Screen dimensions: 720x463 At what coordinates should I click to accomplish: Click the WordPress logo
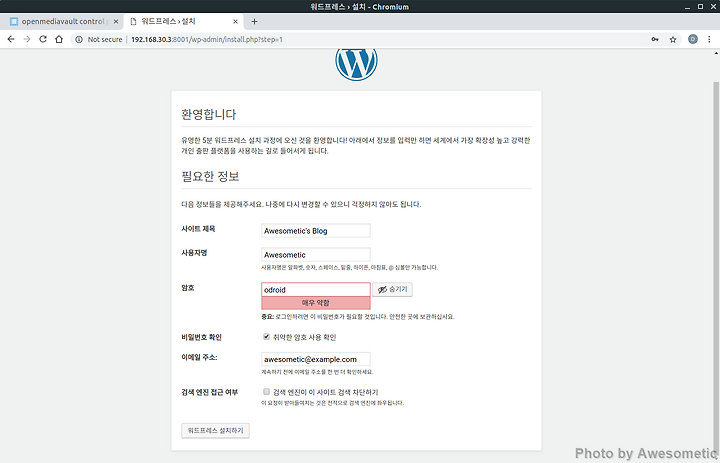(x=356, y=64)
